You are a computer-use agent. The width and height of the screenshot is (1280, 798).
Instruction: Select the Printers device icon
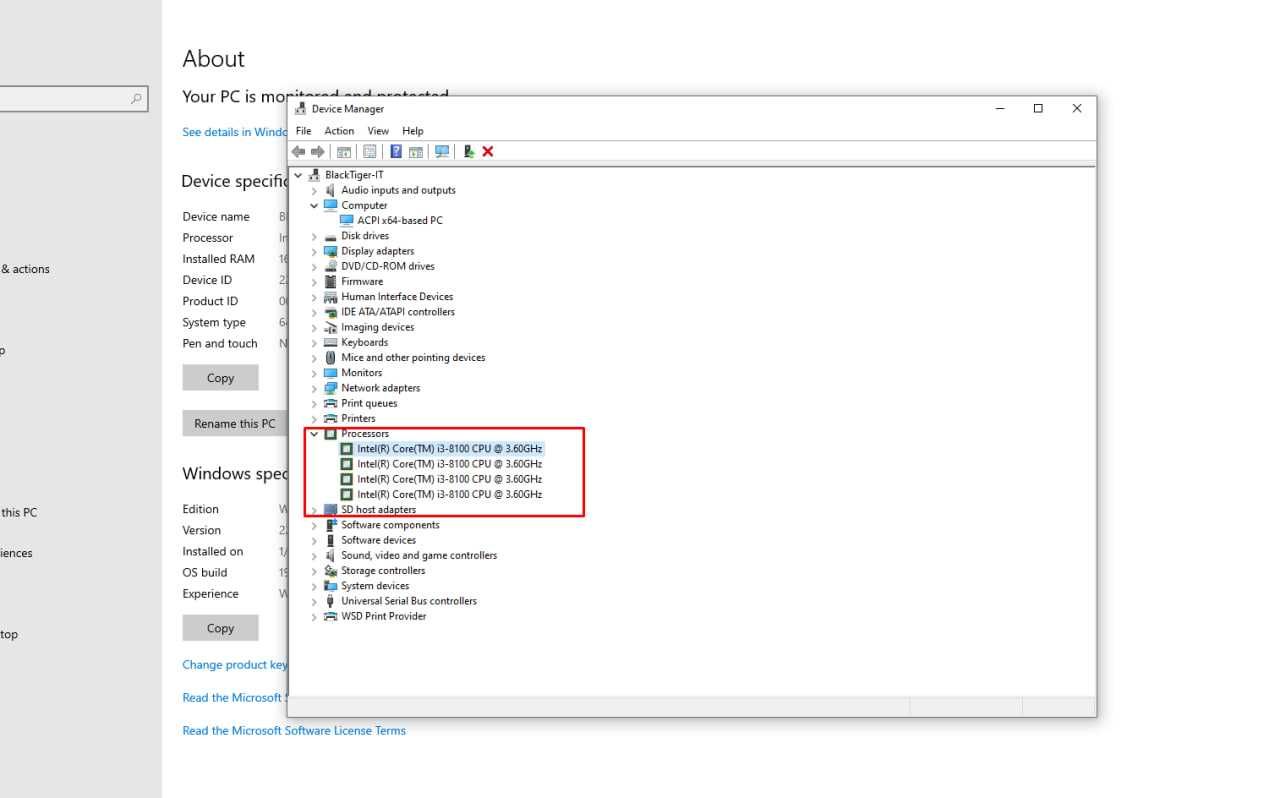pyautogui.click(x=331, y=418)
